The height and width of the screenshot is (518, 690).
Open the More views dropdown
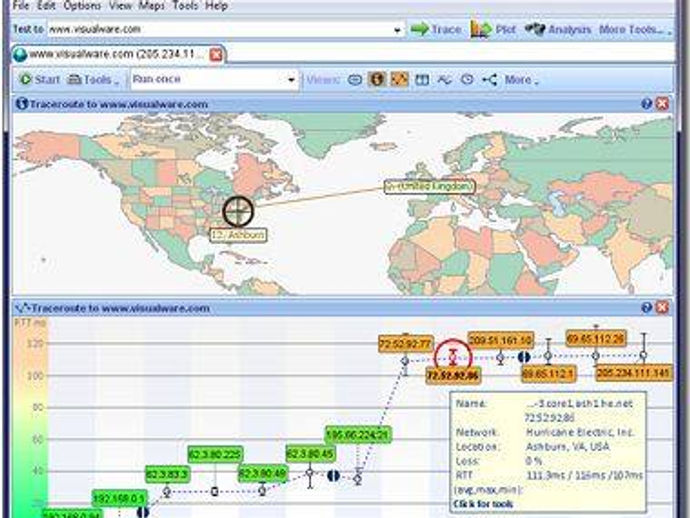click(x=521, y=80)
